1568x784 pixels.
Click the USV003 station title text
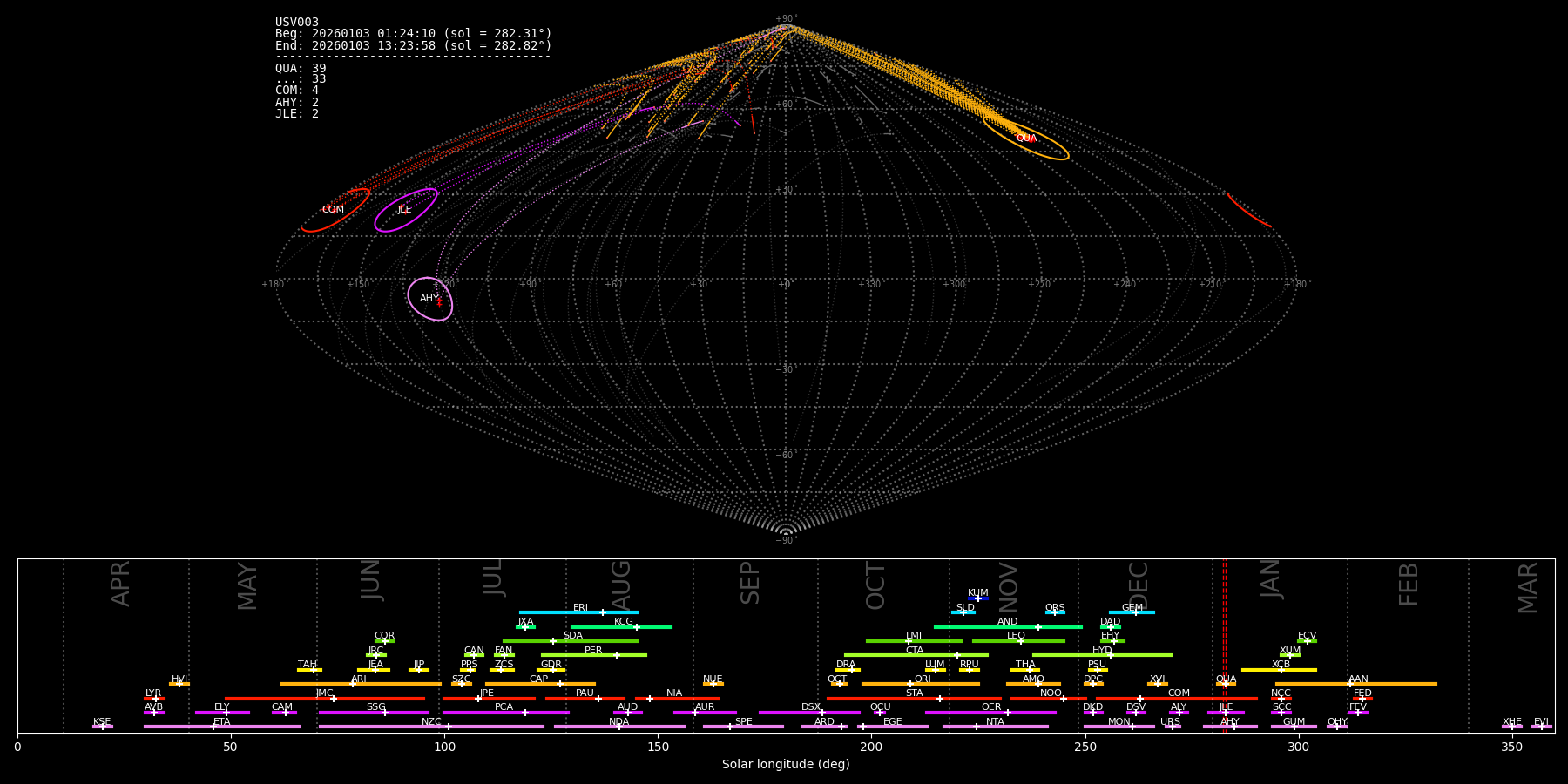point(297,23)
